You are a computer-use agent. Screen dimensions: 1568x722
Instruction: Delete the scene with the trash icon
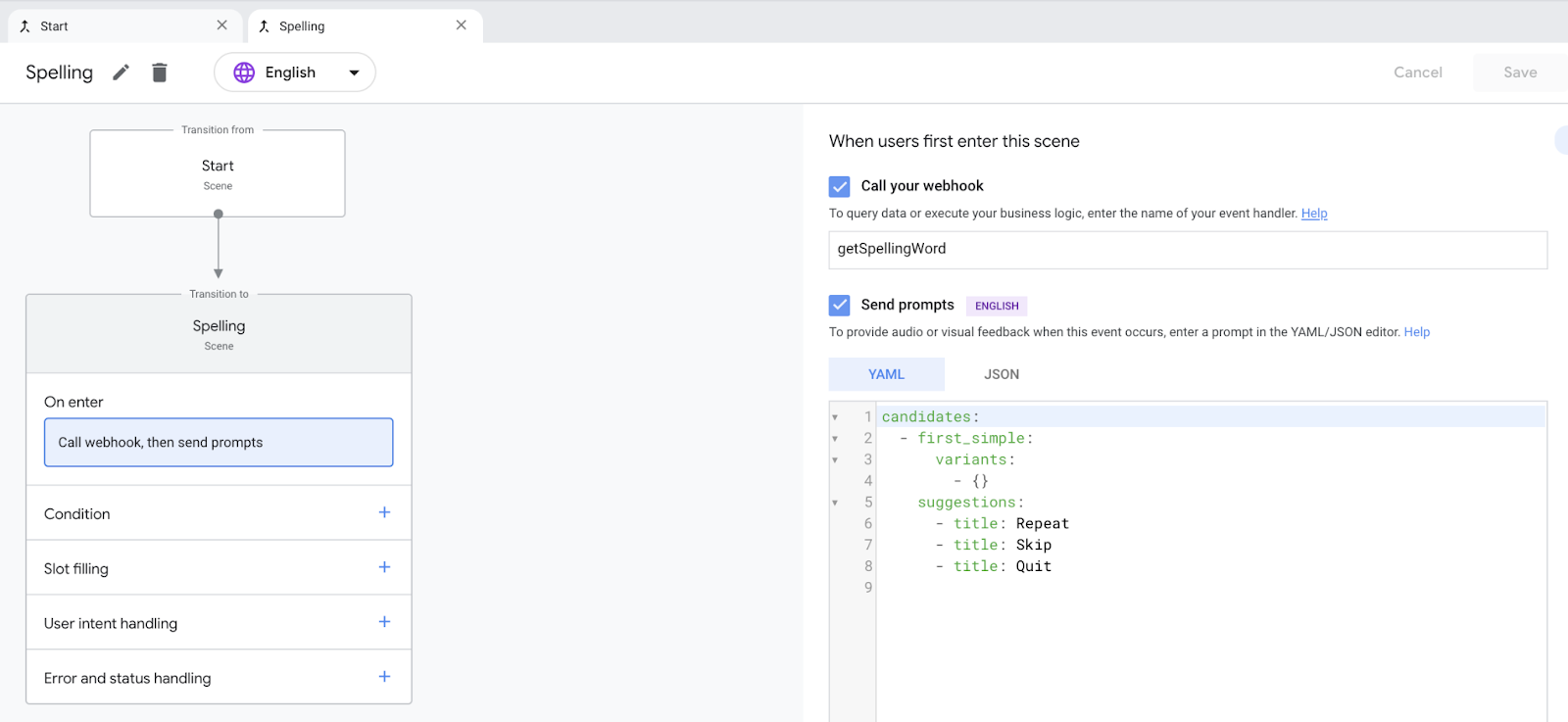pyautogui.click(x=160, y=72)
